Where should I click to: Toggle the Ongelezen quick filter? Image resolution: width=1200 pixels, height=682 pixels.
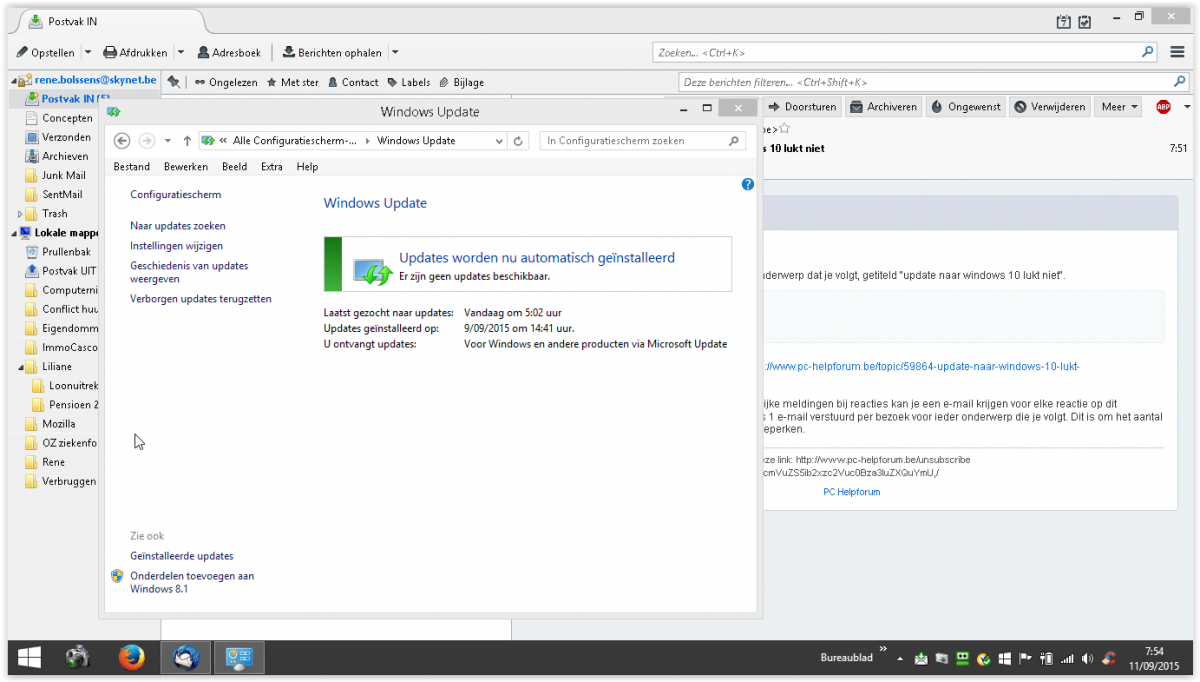coord(225,82)
